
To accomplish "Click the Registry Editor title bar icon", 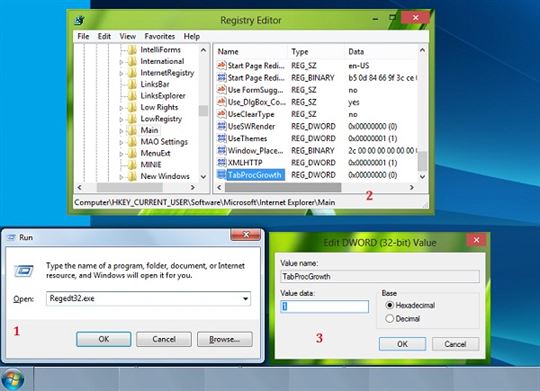I will 79,20.
